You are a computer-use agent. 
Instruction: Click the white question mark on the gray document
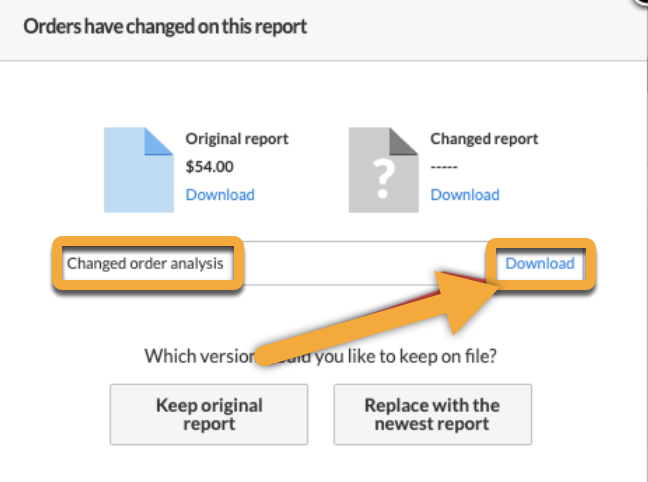coord(383,180)
